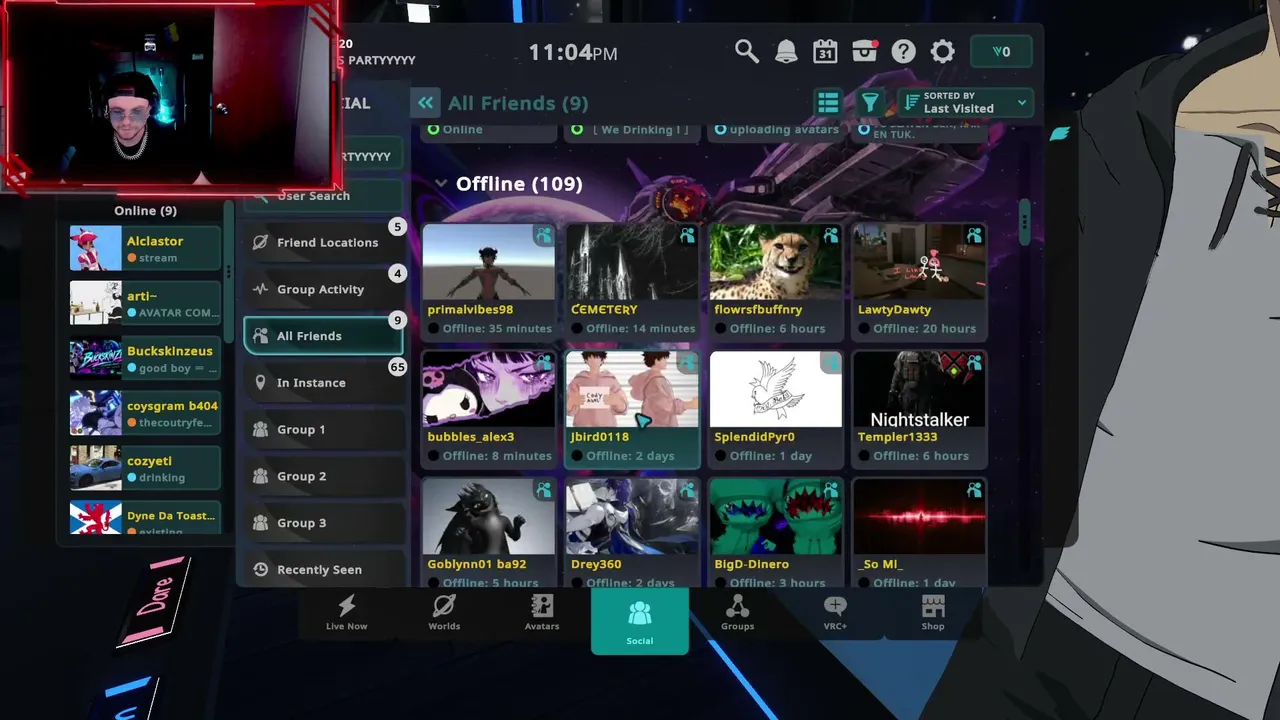Viewport: 1280px width, 720px height.
Task: Open Group 1 friends list
Action: [x=324, y=430]
